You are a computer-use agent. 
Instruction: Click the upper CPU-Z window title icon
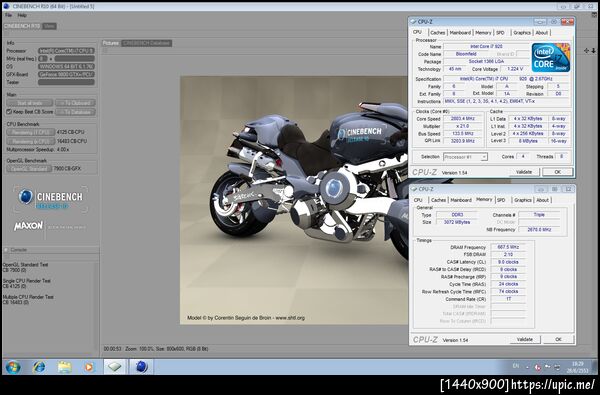tap(413, 22)
